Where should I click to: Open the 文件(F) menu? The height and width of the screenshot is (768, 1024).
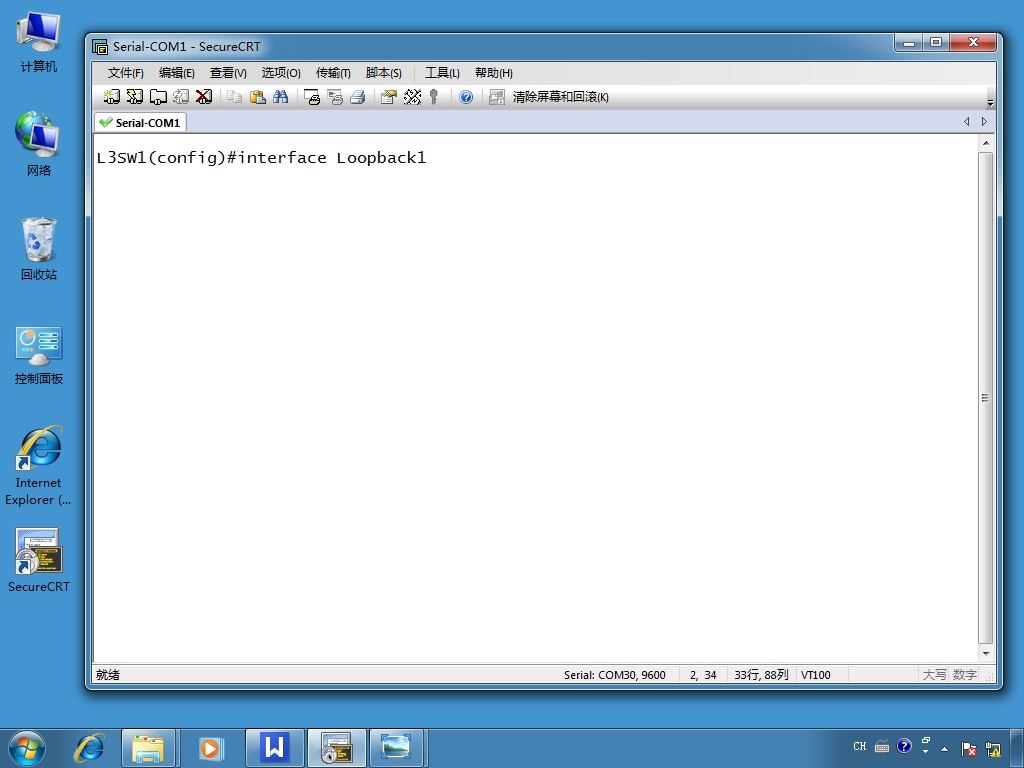(125, 72)
